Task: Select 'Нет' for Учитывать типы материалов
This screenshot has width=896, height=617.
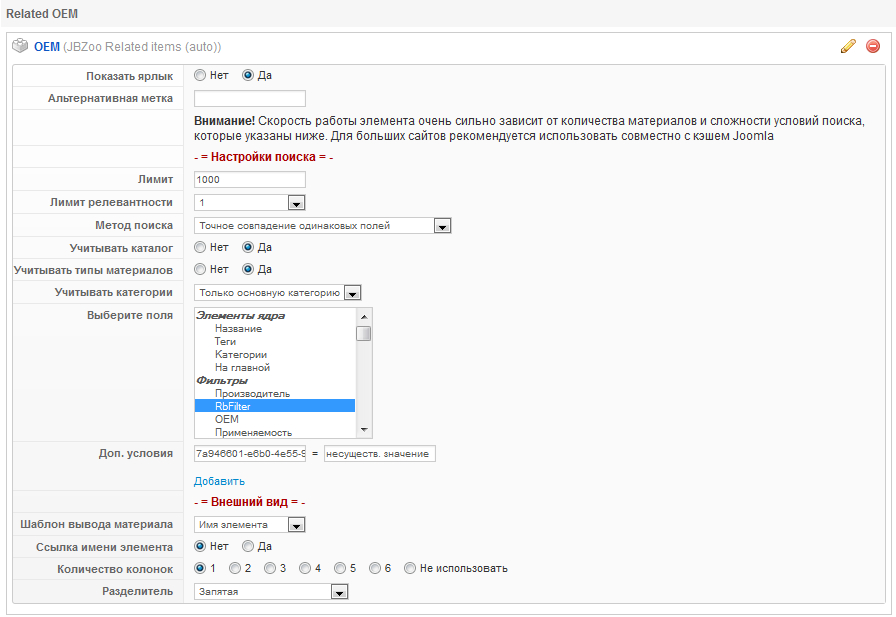Action: click(200, 269)
